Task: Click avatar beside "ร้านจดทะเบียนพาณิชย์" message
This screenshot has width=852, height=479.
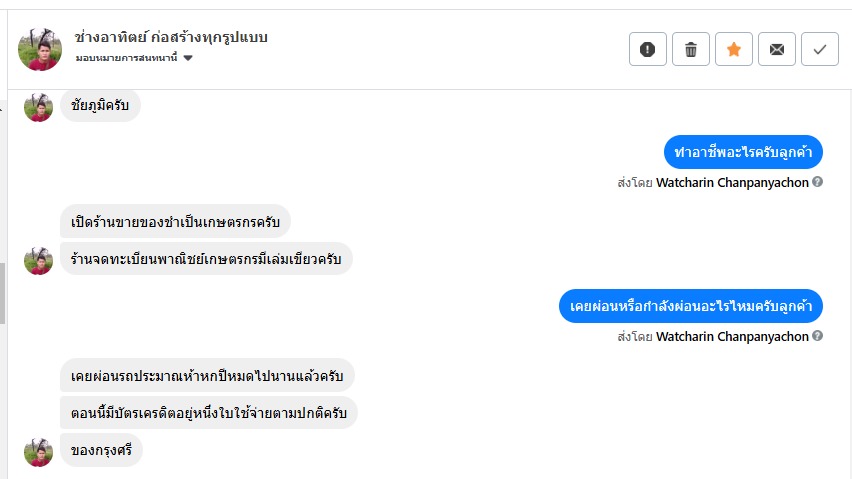Action: click(x=38, y=260)
